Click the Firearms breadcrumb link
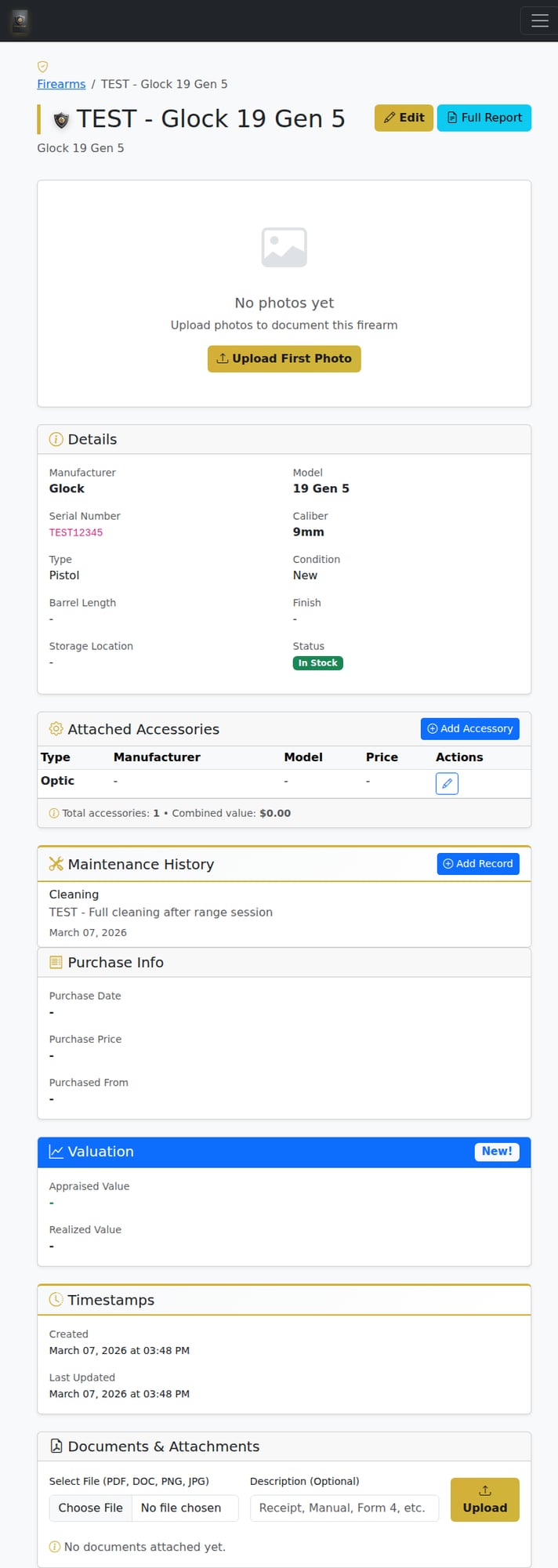558x1568 pixels. click(61, 84)
